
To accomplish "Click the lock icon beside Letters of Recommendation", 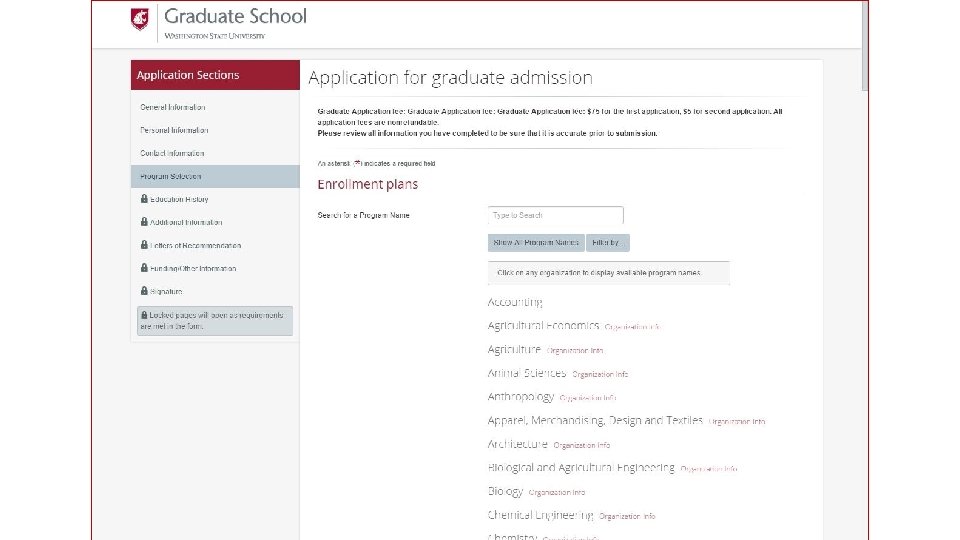I will tap(144, 245).
